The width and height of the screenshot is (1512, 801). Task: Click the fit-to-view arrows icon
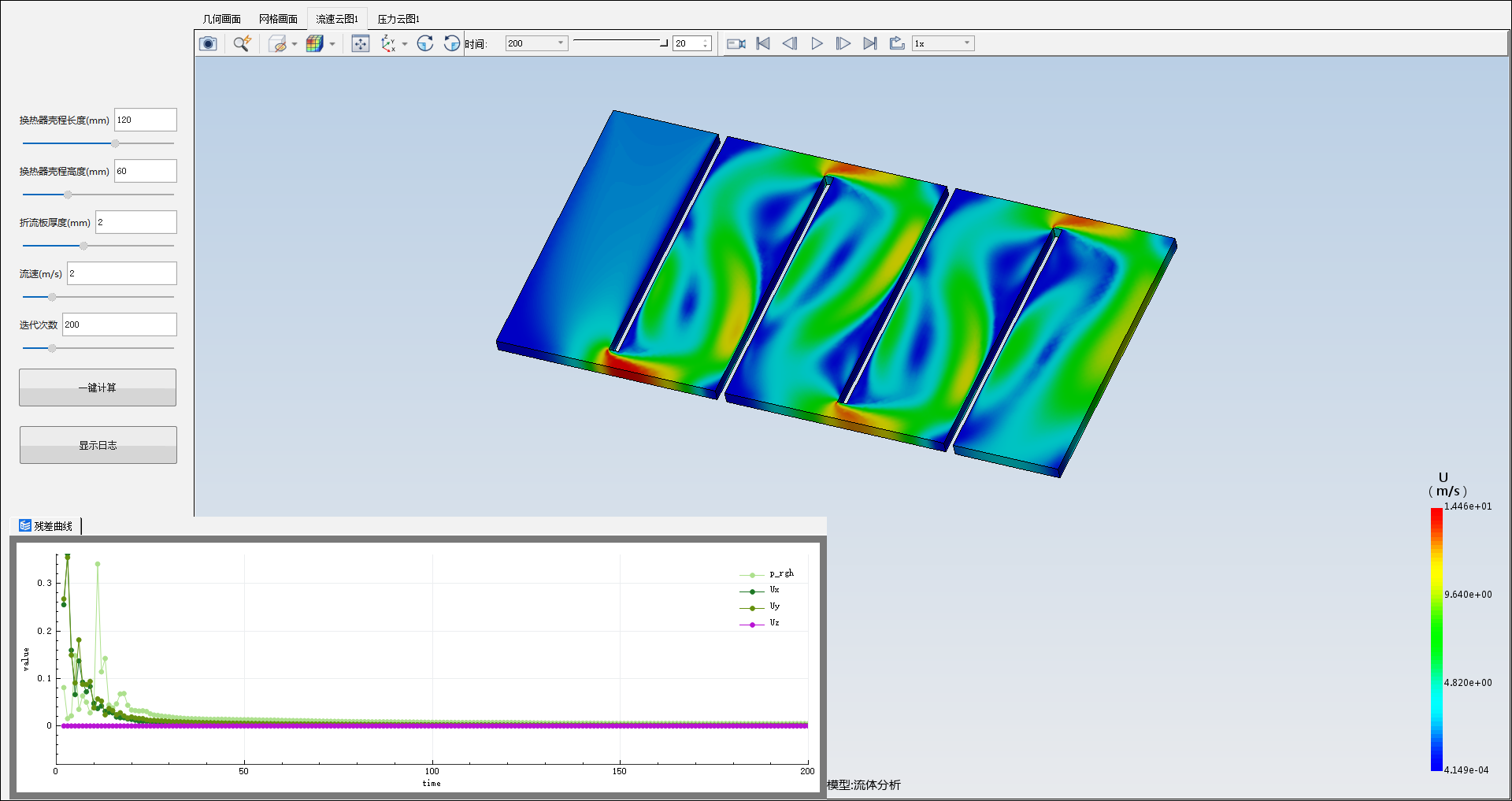(360, 43)
